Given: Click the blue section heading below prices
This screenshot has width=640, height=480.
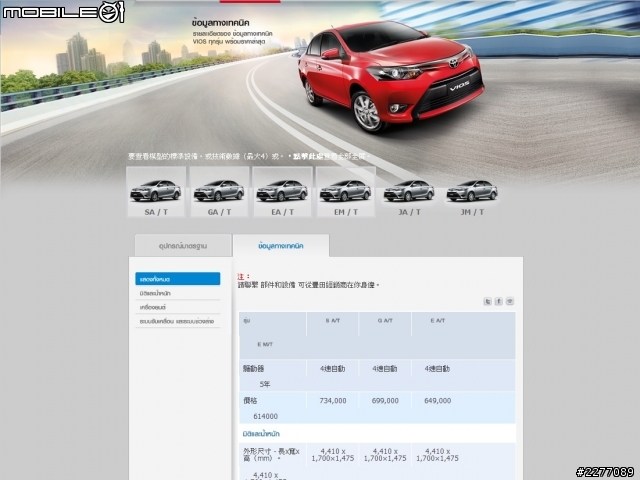Looking at the screenshot, I should pos(261,433).
